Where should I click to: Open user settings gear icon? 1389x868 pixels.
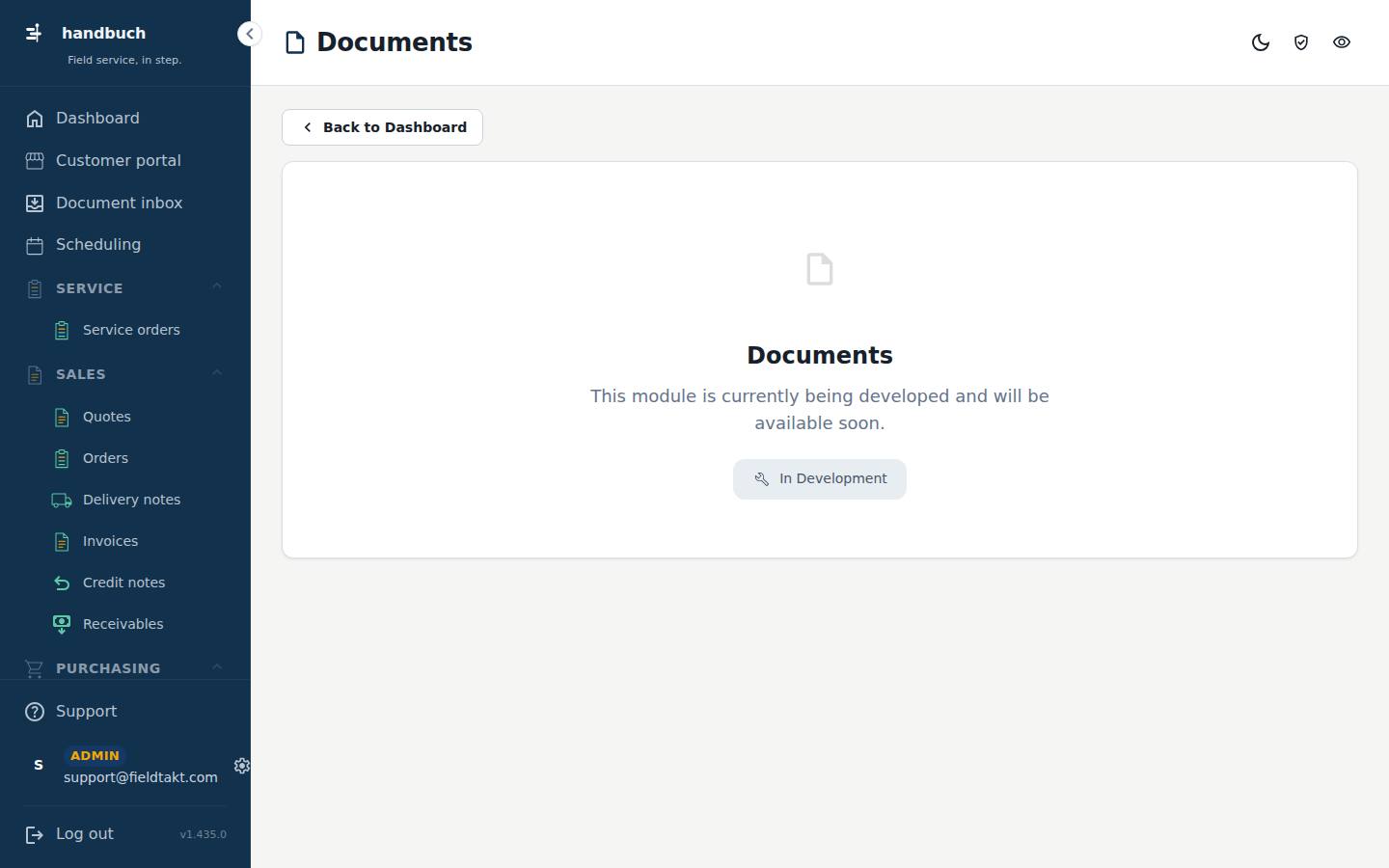[241, 766]
